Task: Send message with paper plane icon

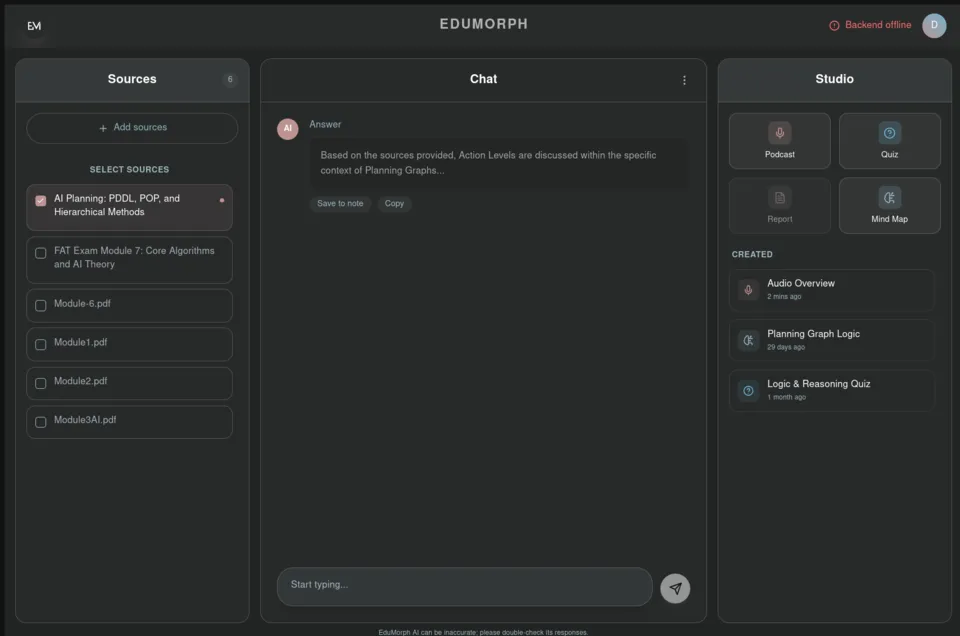Action: (675, 588)
